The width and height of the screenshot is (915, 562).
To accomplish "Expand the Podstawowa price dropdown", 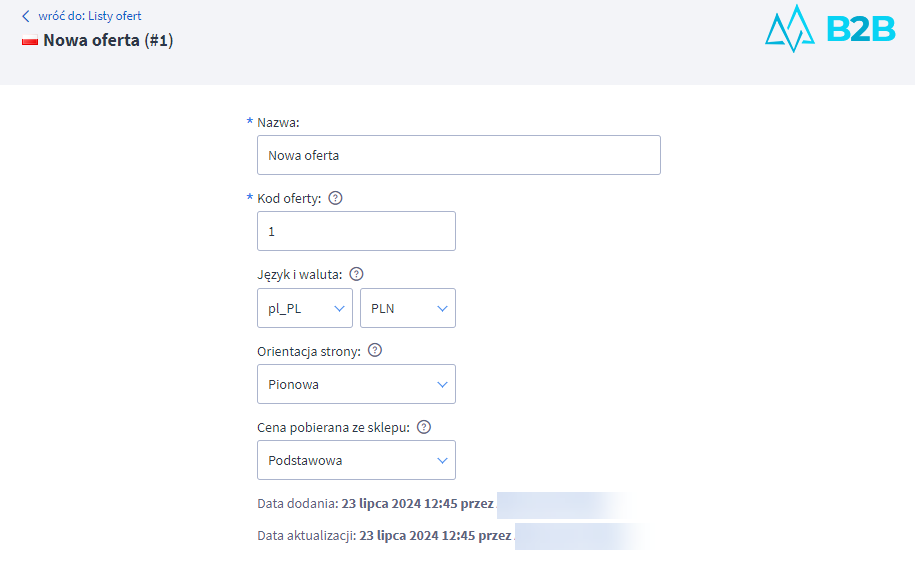I will (355, 460).
